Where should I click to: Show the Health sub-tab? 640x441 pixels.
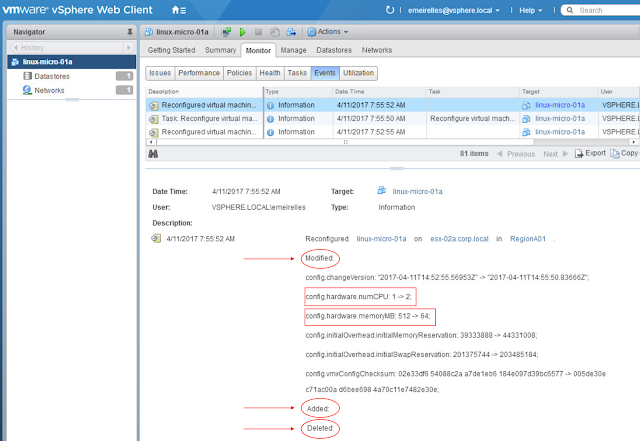270,73
